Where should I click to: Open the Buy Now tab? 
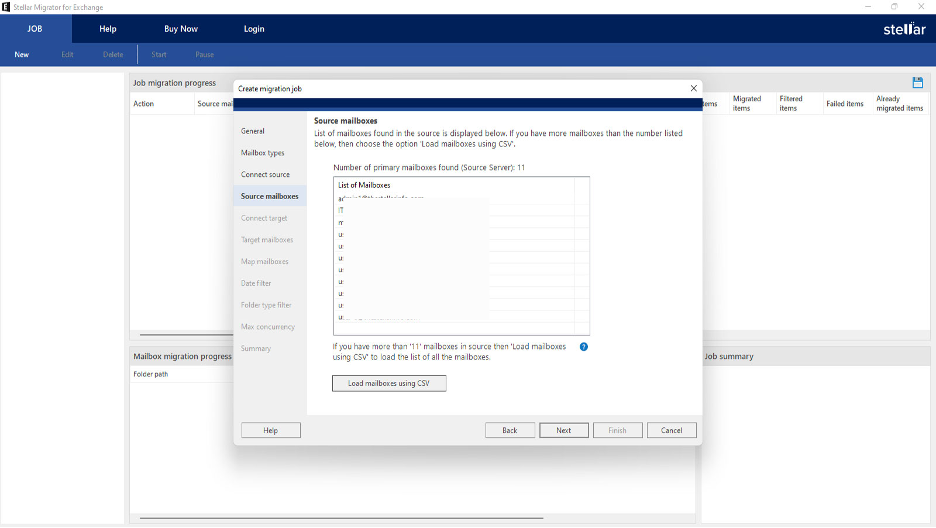(x=181, y=29)
